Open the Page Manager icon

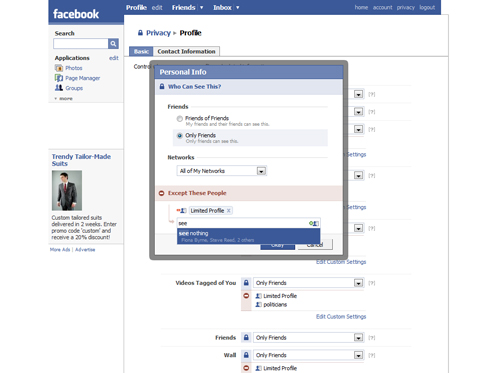(59, 78)
